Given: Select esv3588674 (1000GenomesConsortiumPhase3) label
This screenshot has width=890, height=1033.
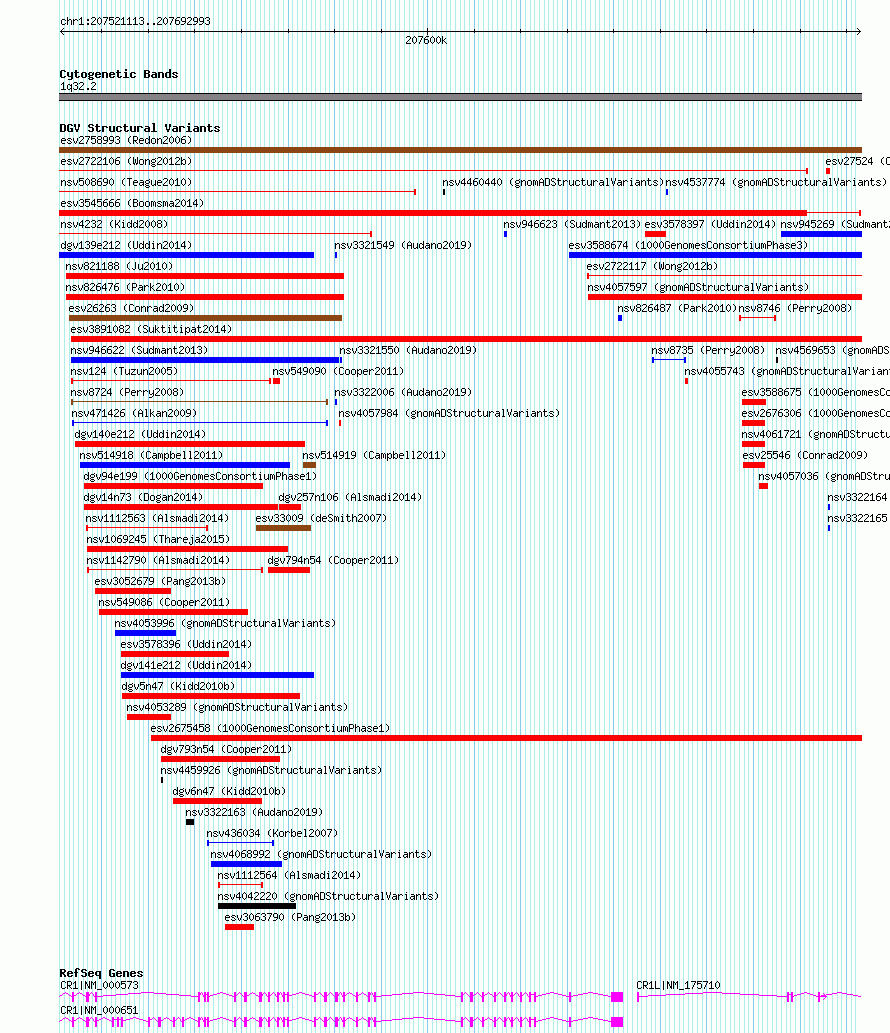Looking at the screenshot, I should (688, 246).
